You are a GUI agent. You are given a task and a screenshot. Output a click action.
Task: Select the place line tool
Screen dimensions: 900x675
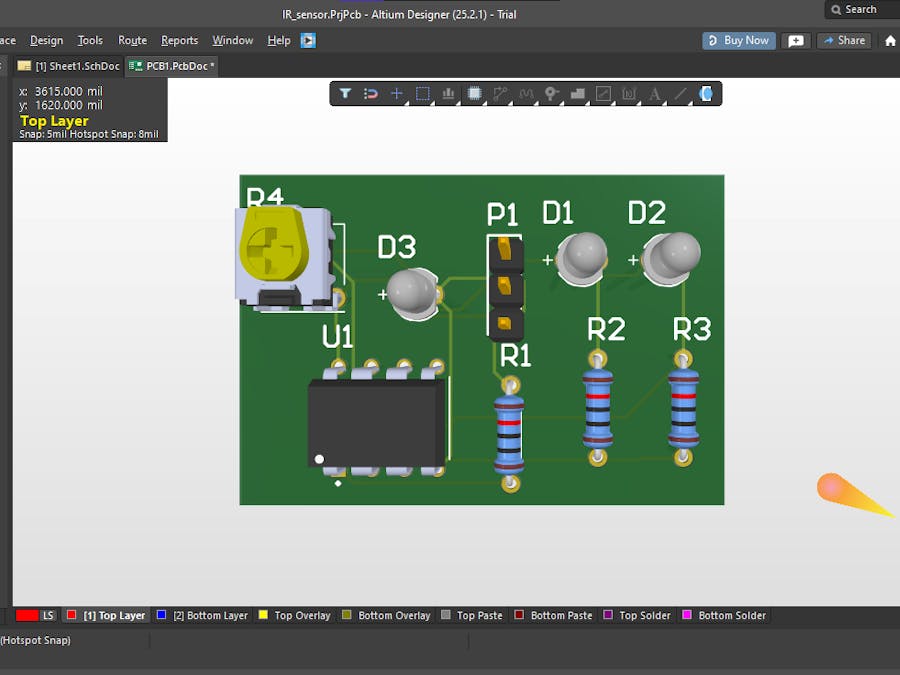(x=681, y=94)
